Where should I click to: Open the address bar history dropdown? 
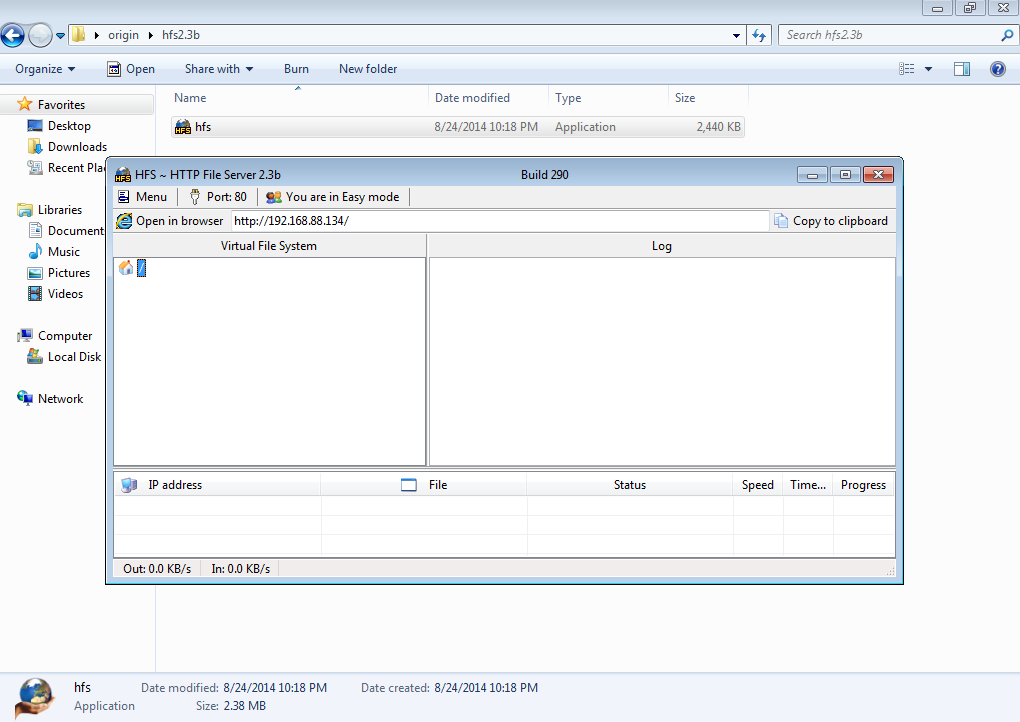pos(736,36)
